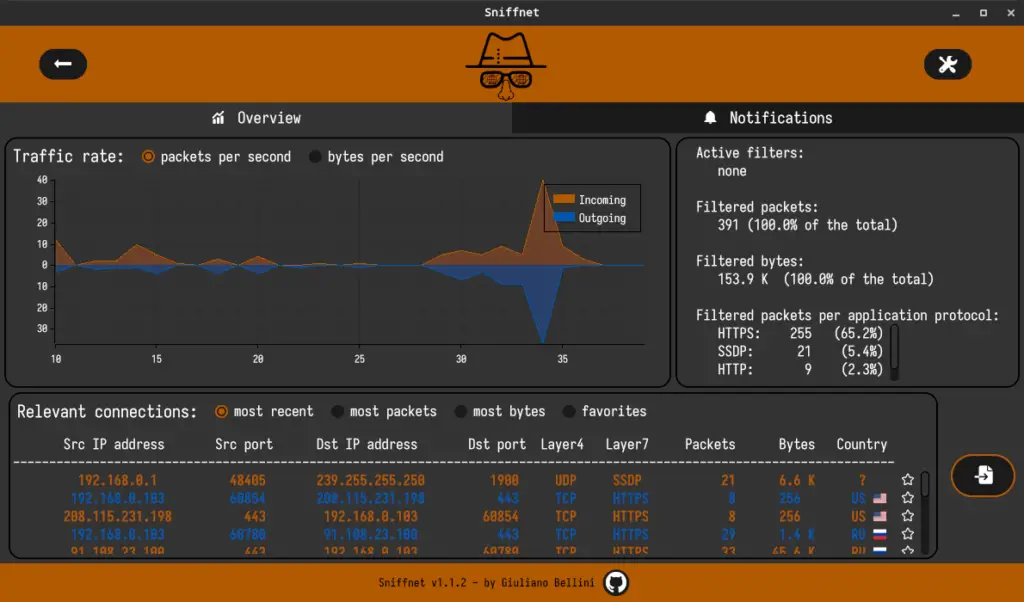Click the '?' unknown country cell
This screenshot has height=602, width=1024.
[x=862, y=481]
